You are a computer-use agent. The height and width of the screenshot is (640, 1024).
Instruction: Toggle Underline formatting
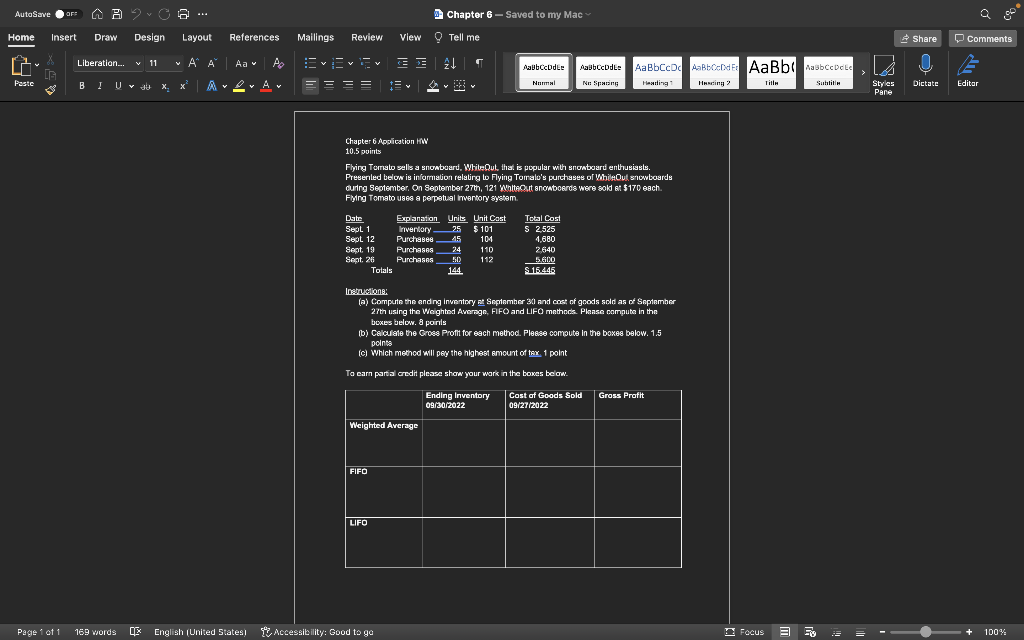click(x=118, y=86)
